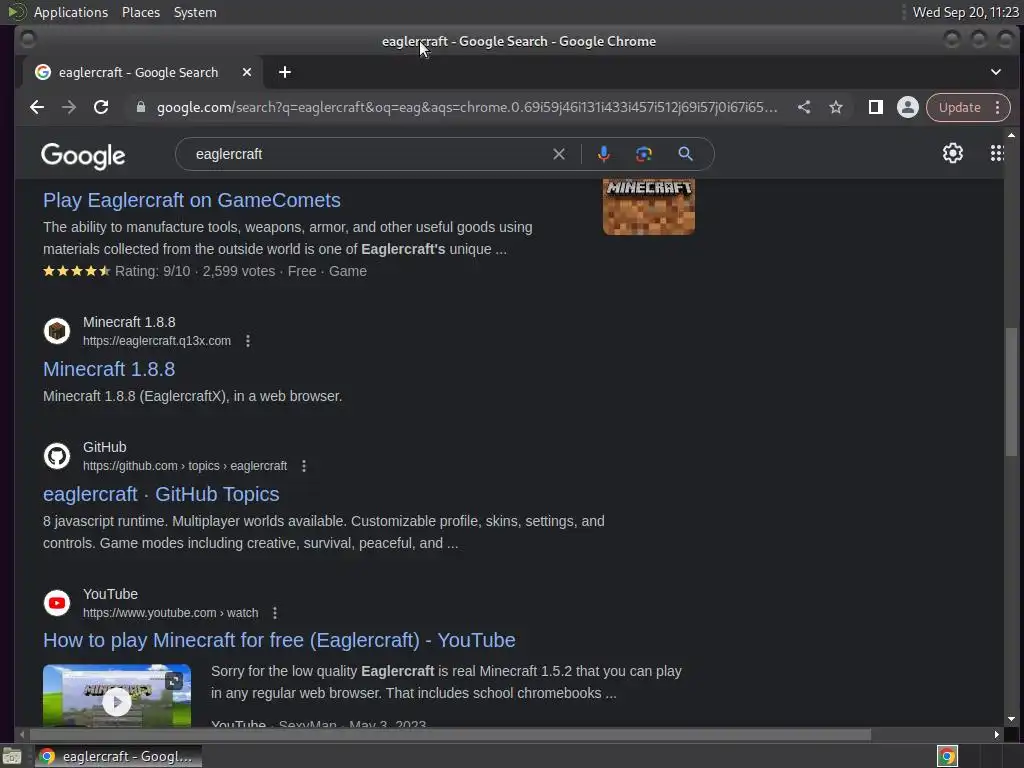The height and width of the screenshot is (768, 1024).
Task: Open the System menu
Action: tap(195, 12)
